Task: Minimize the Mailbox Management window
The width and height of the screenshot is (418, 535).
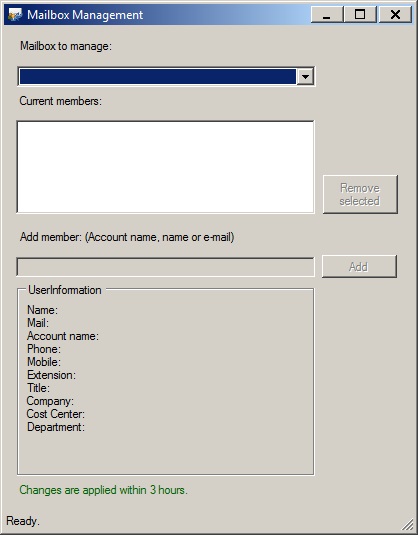Action: (327, 14)
